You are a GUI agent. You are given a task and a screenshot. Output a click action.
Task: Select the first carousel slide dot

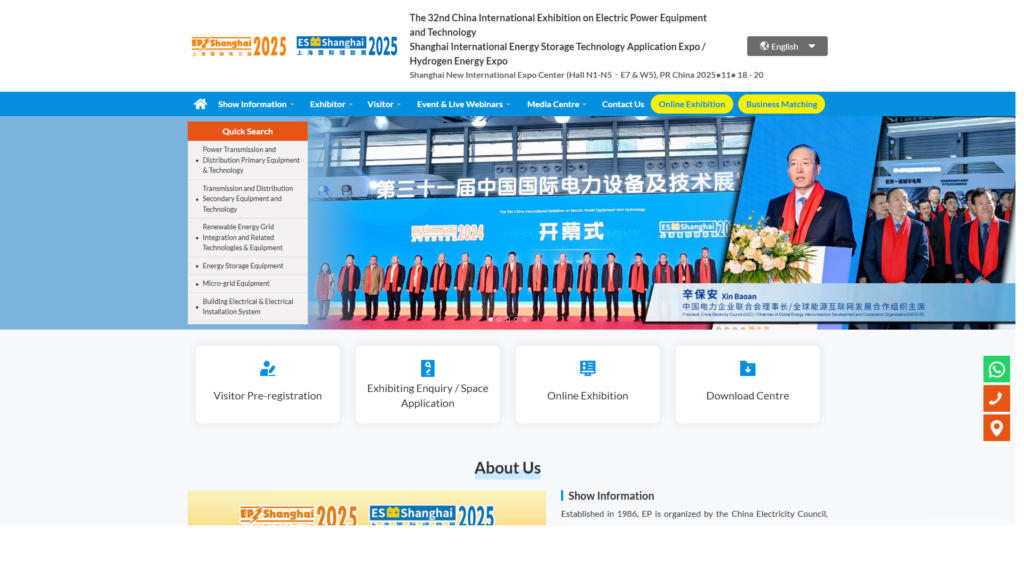coord(490,319)
